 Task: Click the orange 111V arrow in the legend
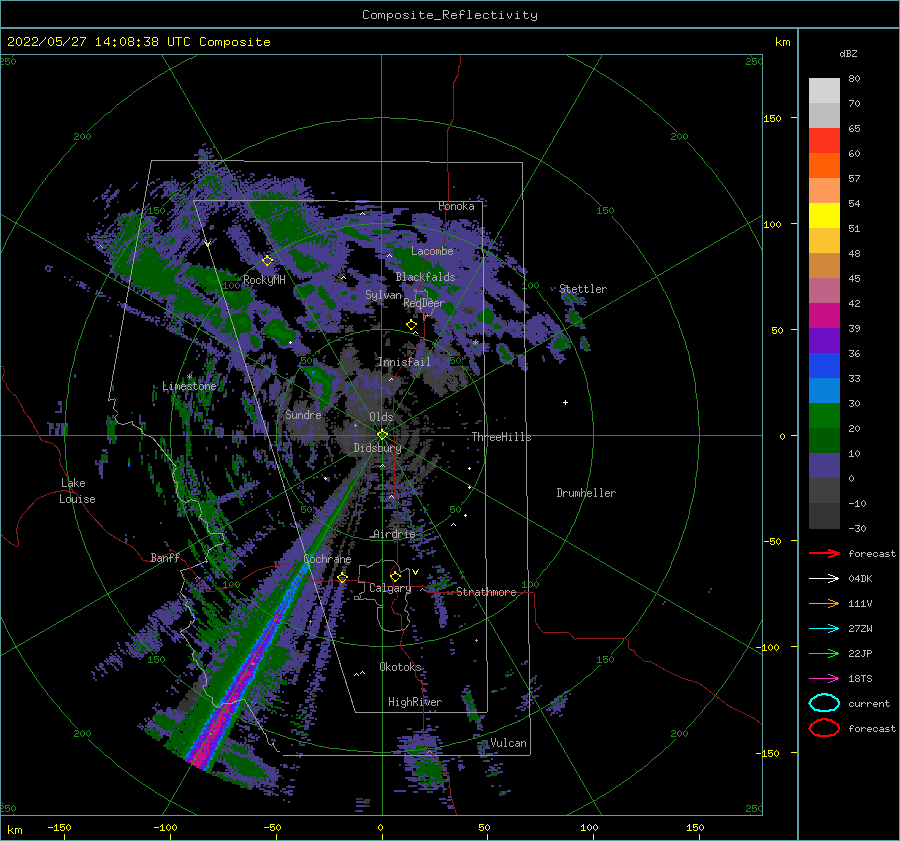click(x=824, y=603)
